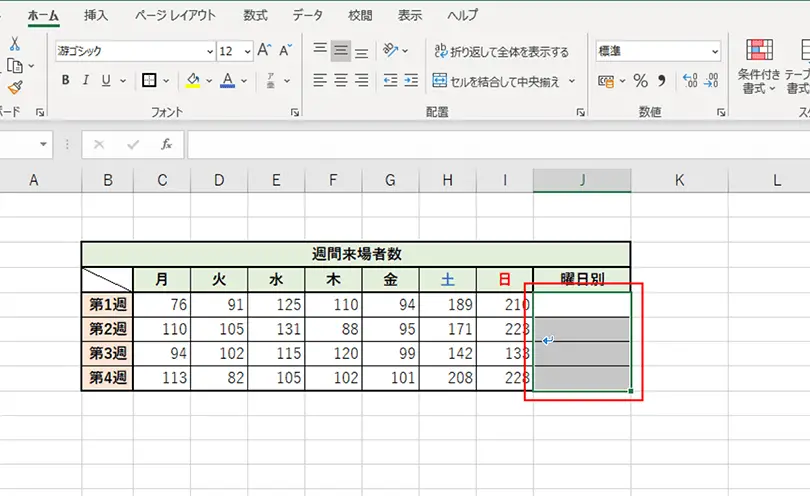Select Middle Align icon
The height and width of the screenshot is (496, 810).
click(340, 50)
